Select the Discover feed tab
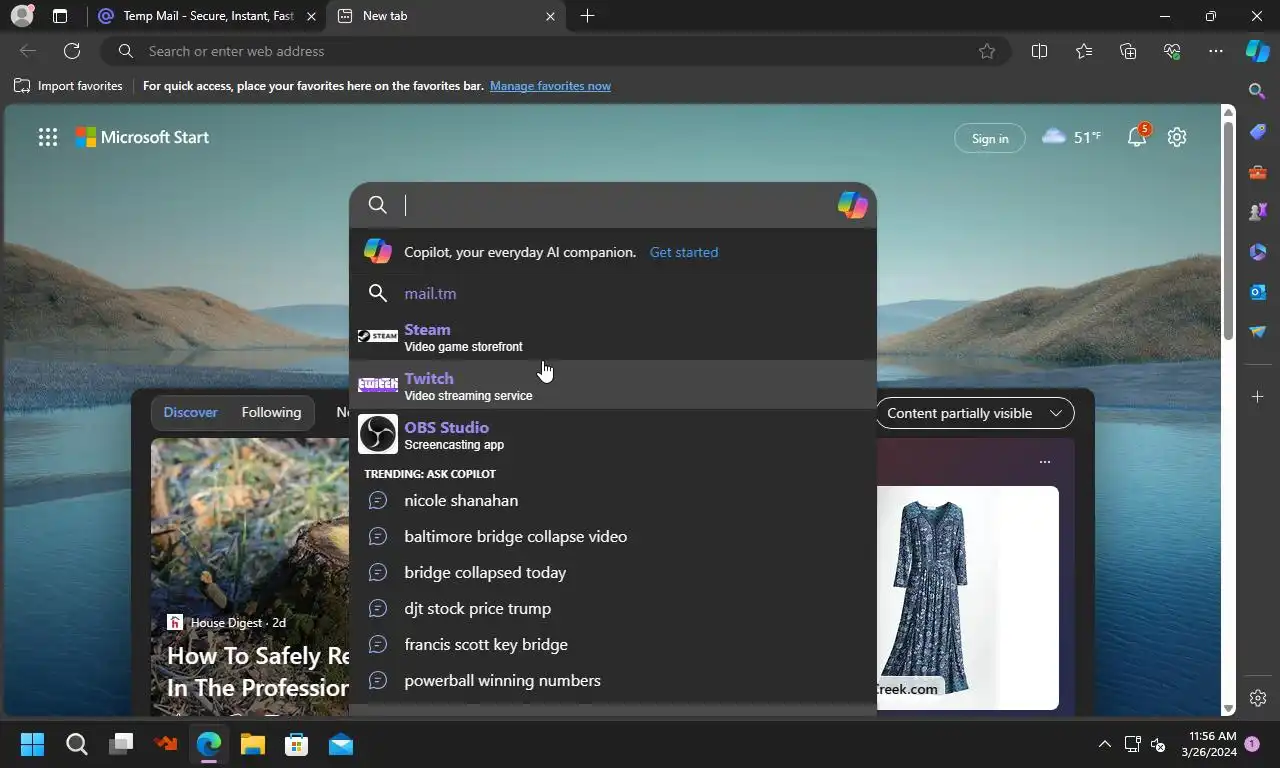The width and height of the screenshot is (1280, 768). point(190,412)
